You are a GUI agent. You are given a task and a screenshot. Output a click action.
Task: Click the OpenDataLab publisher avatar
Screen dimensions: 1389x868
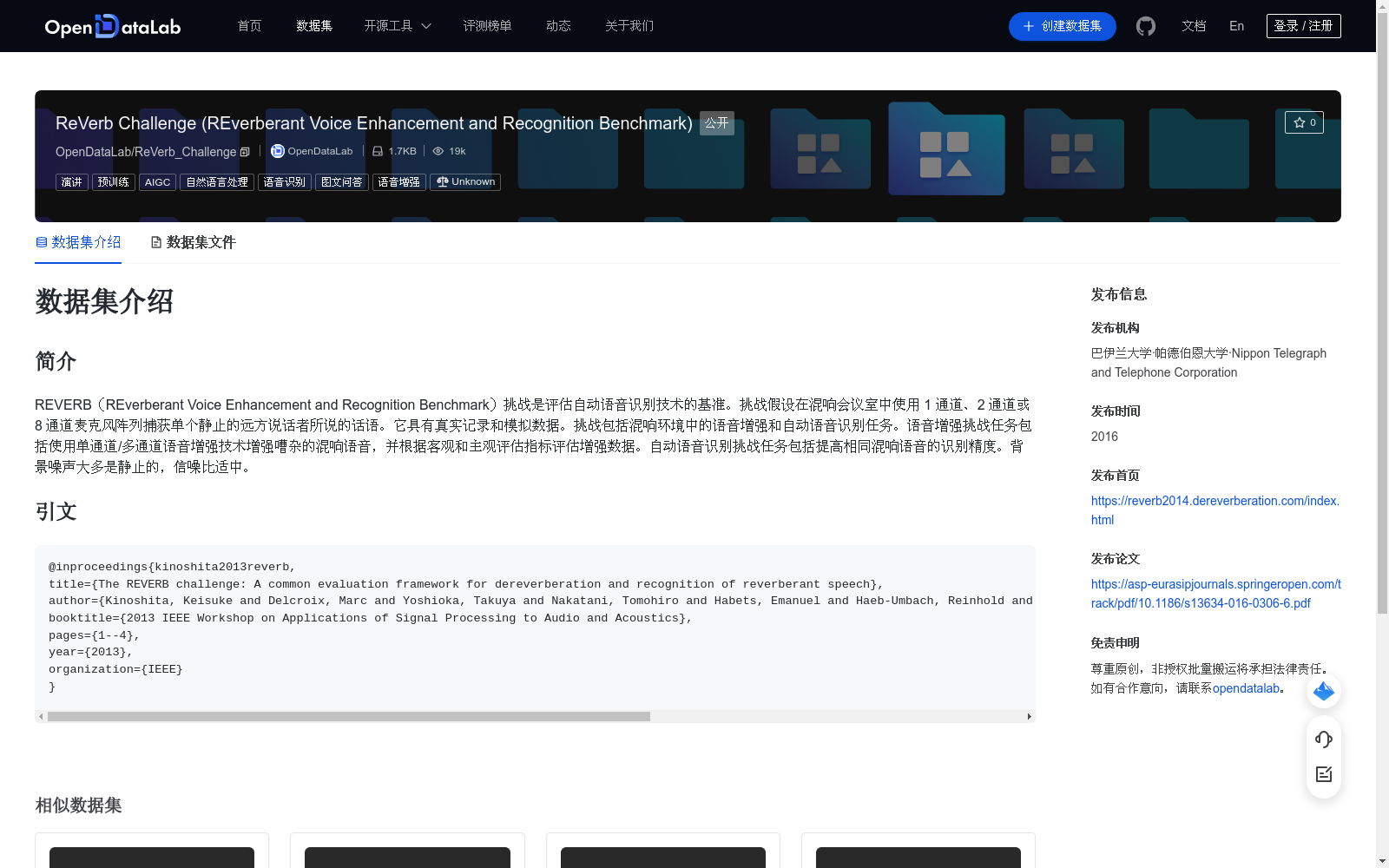click(x=278, y=151)
